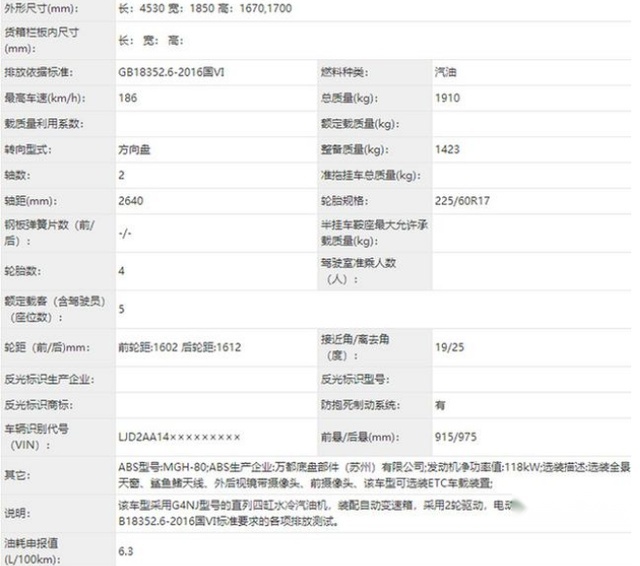Select the label 转向型式:
Viewport: 640px width, 566px height.
tap(28, 150)
